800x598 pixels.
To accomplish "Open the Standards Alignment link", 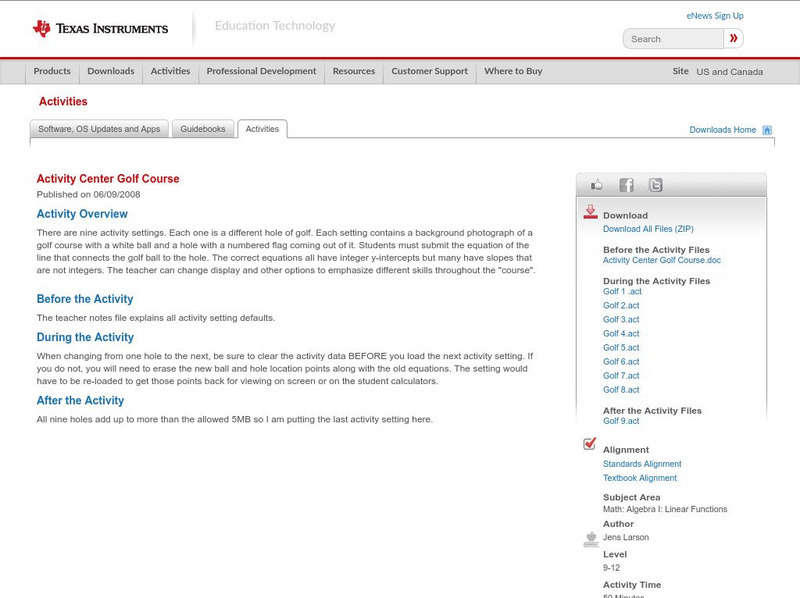I will [642, 464].
